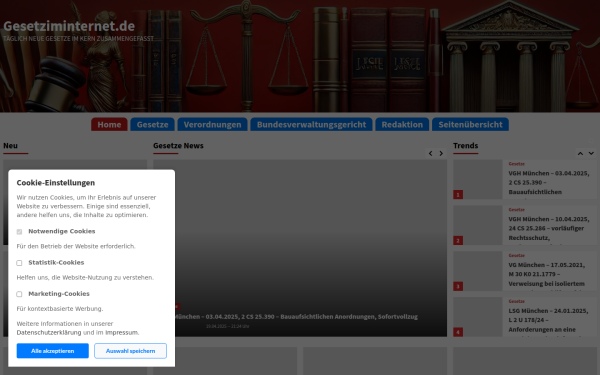
Task: Open trend VGH München 03.04.2025 article
Action: coord(549,183)
